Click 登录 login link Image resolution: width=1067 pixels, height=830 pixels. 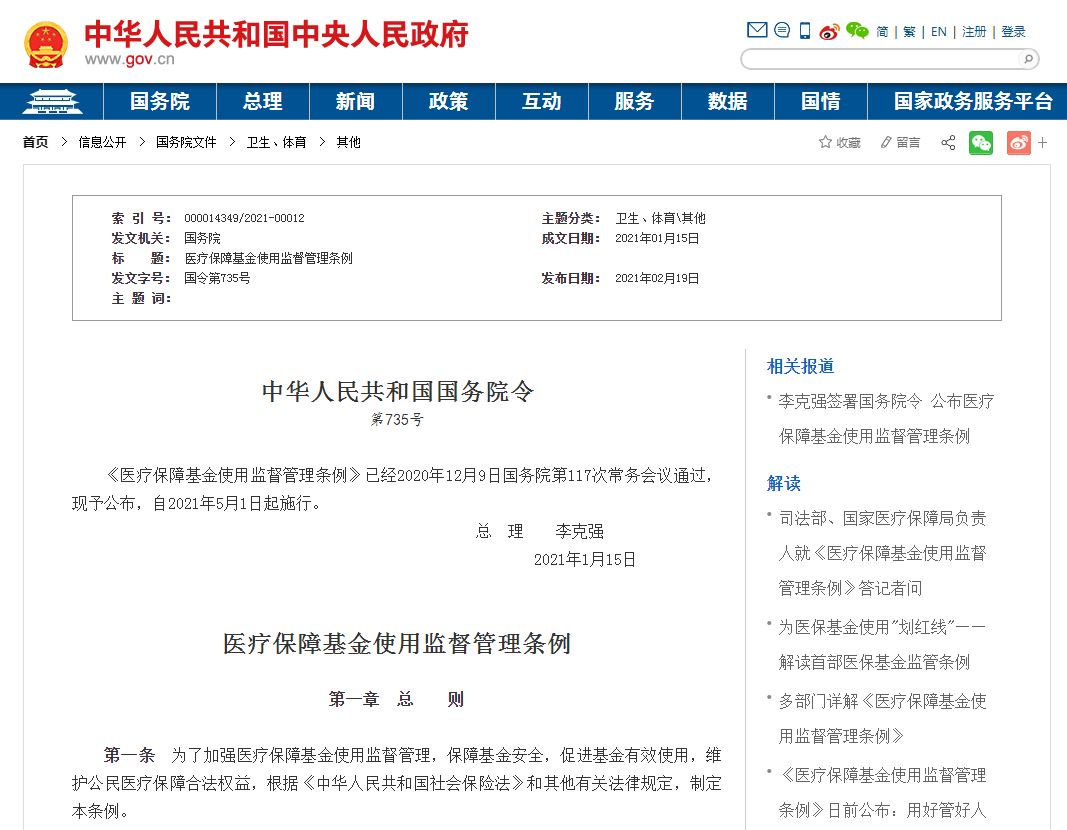point(1013,32)
